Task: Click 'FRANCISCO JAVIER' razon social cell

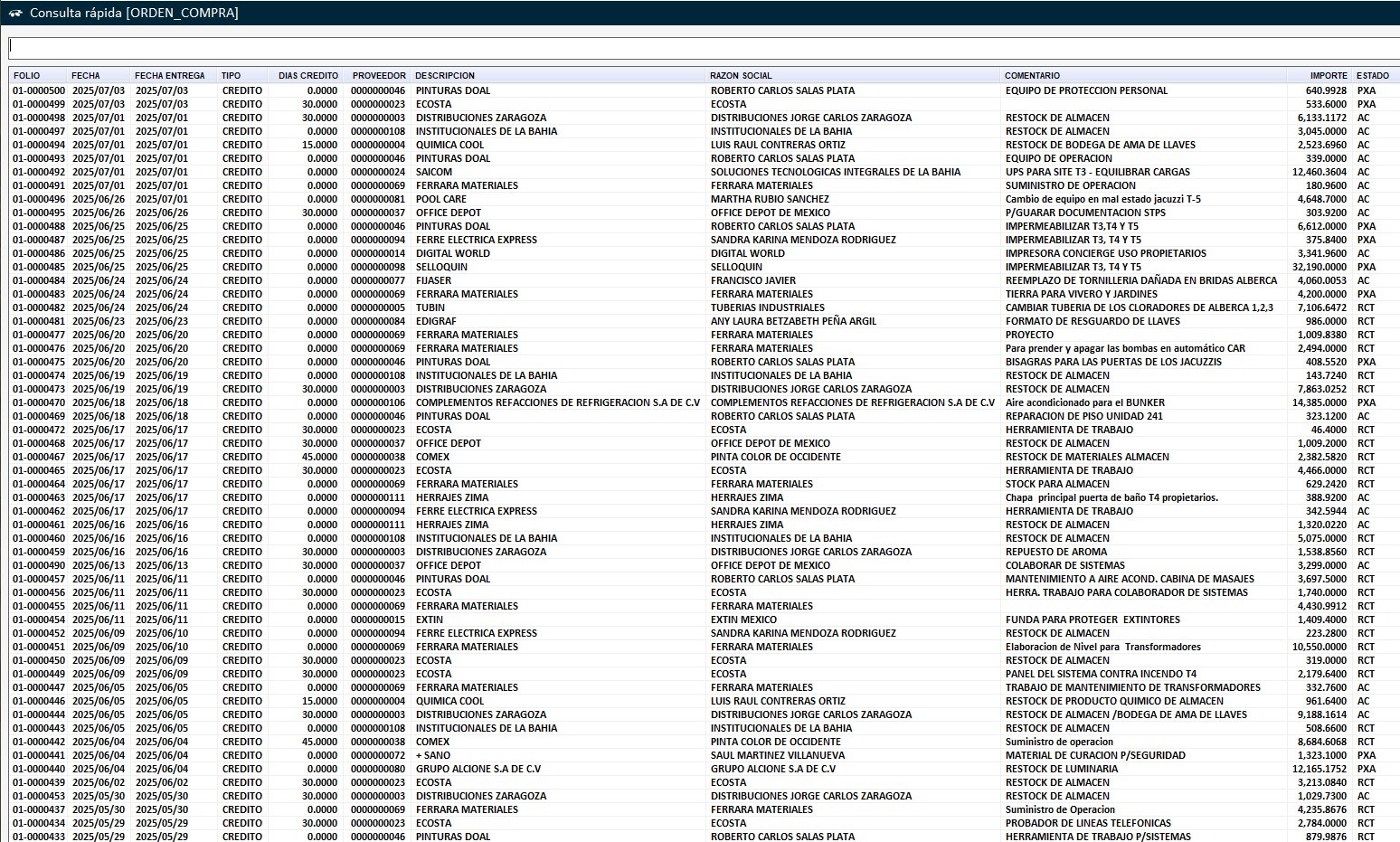Action: [752, 280]
